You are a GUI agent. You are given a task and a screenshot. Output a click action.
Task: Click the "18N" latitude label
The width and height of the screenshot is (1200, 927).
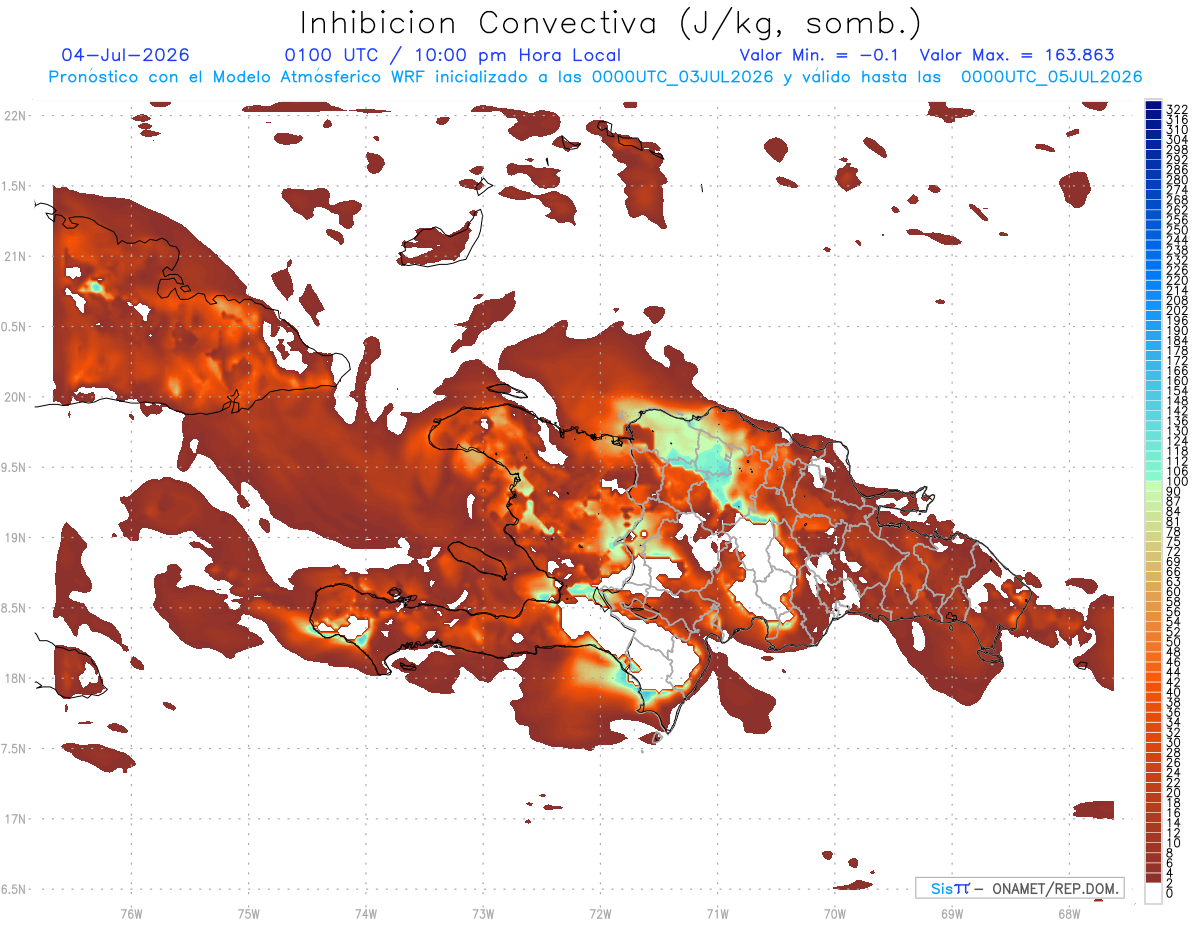(14, 678)
